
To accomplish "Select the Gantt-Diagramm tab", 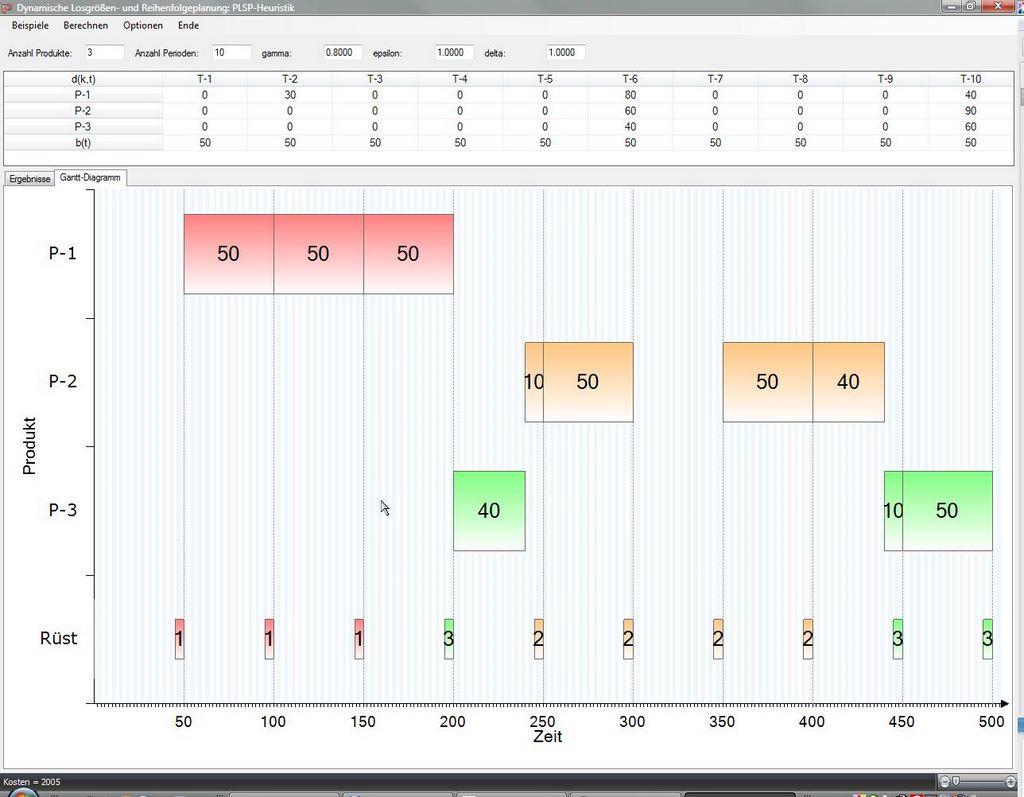I will 90,177.
